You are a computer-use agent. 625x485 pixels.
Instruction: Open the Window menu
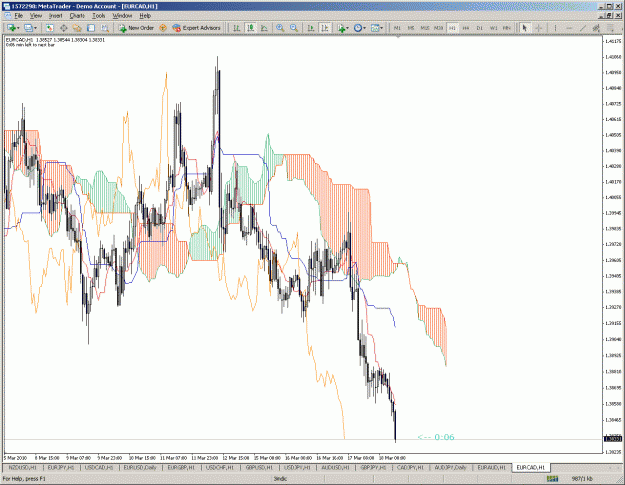(122, 16)
